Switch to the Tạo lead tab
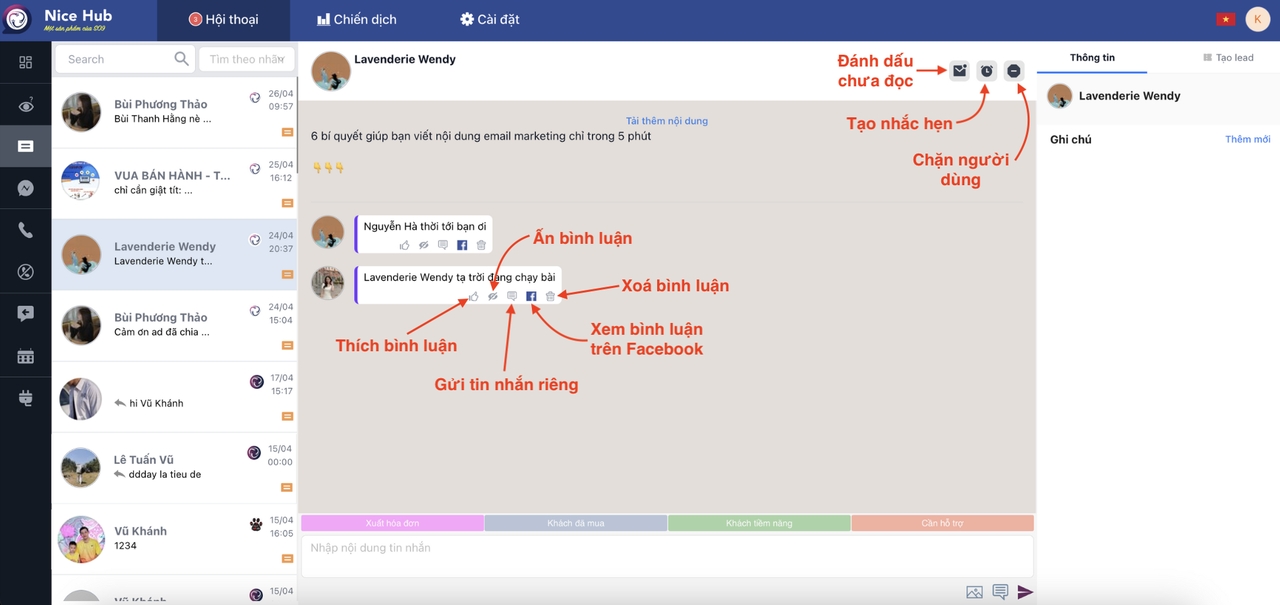This screenshot has width=1280, height=605. point(1228,58)
